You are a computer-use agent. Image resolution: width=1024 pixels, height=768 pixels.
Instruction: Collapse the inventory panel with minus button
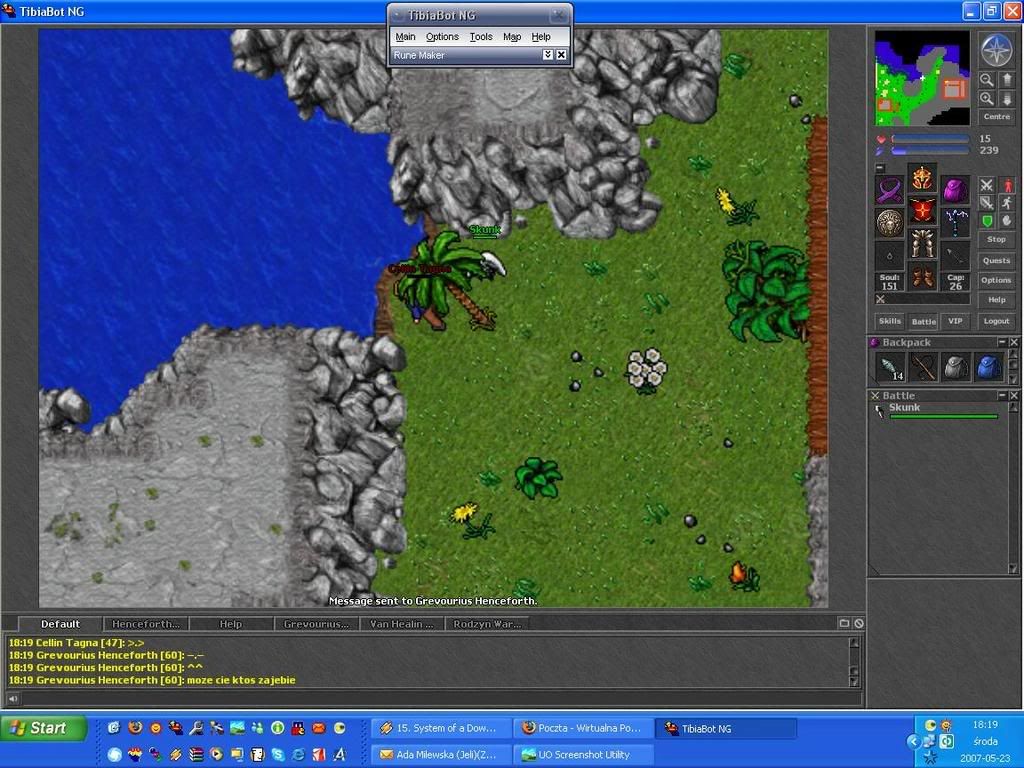[x=880, y=168]
